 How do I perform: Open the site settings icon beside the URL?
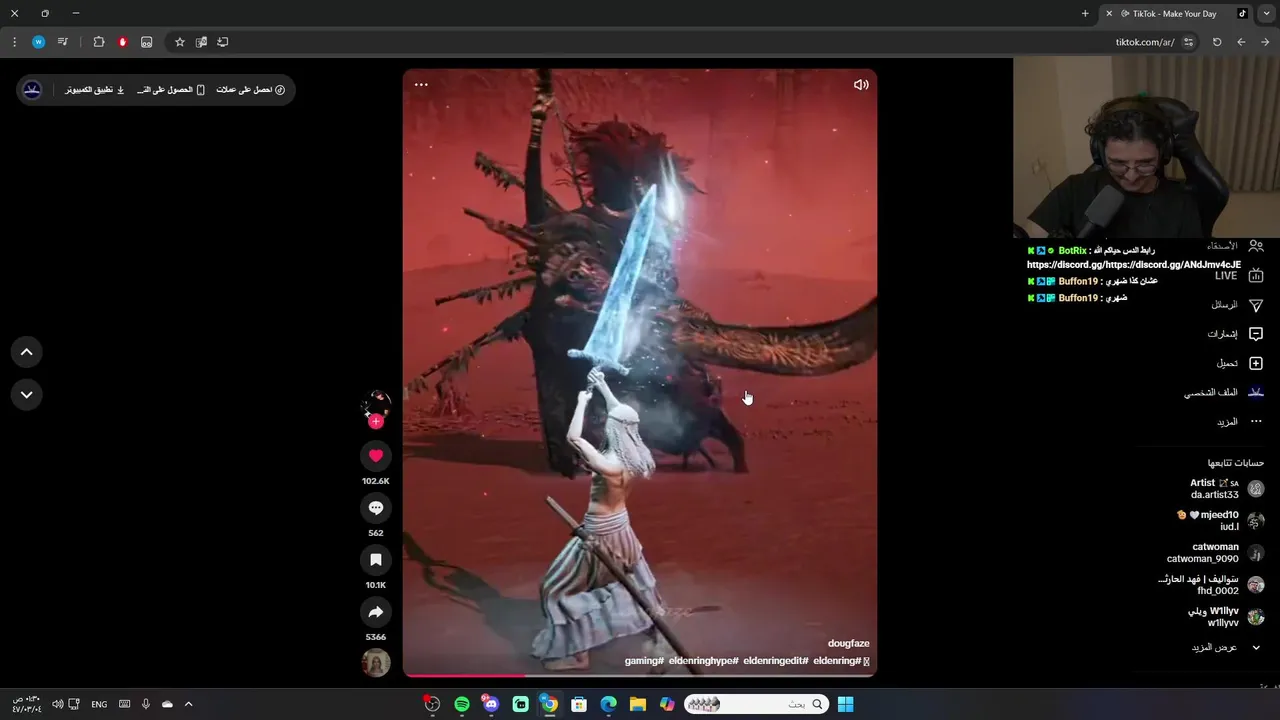tap(1188, 42)
